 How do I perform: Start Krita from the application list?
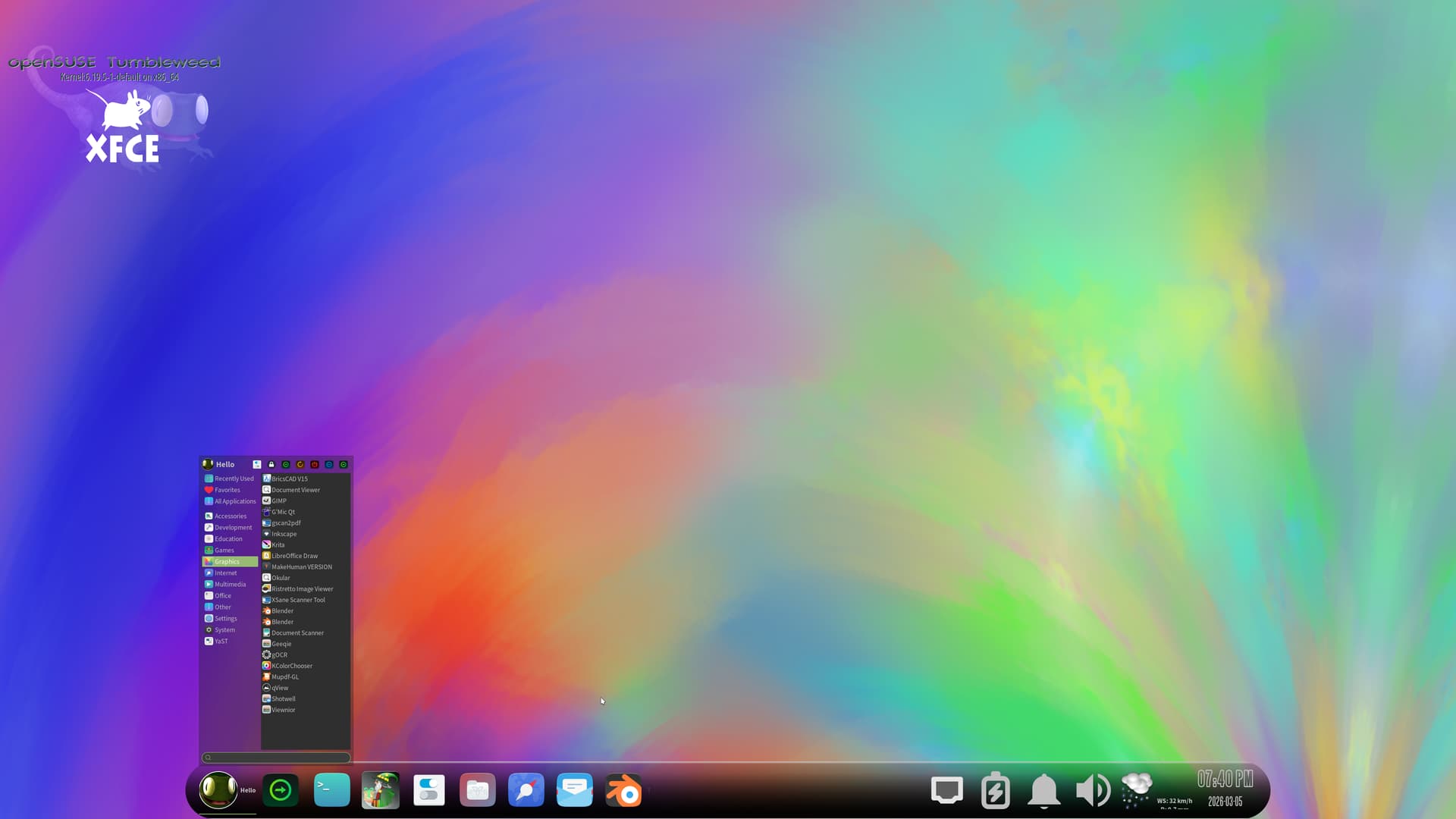point(278,544)
